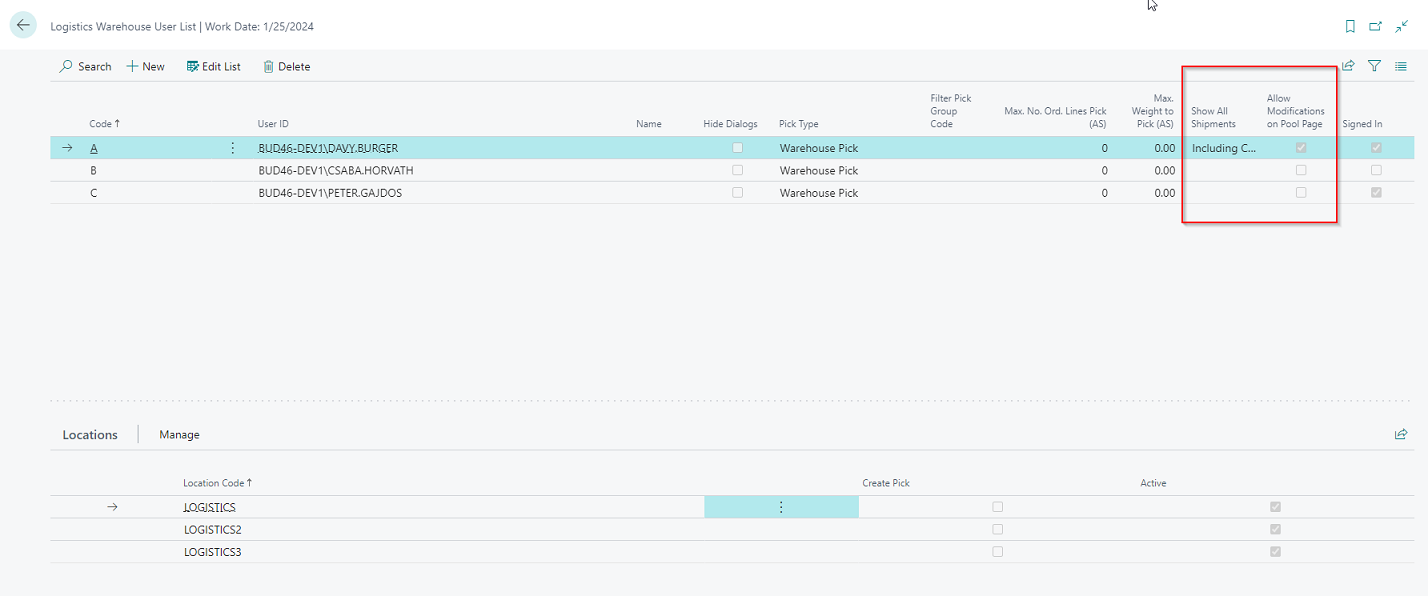
Task: Click the list view layout icon
Action: [1401, 66]
